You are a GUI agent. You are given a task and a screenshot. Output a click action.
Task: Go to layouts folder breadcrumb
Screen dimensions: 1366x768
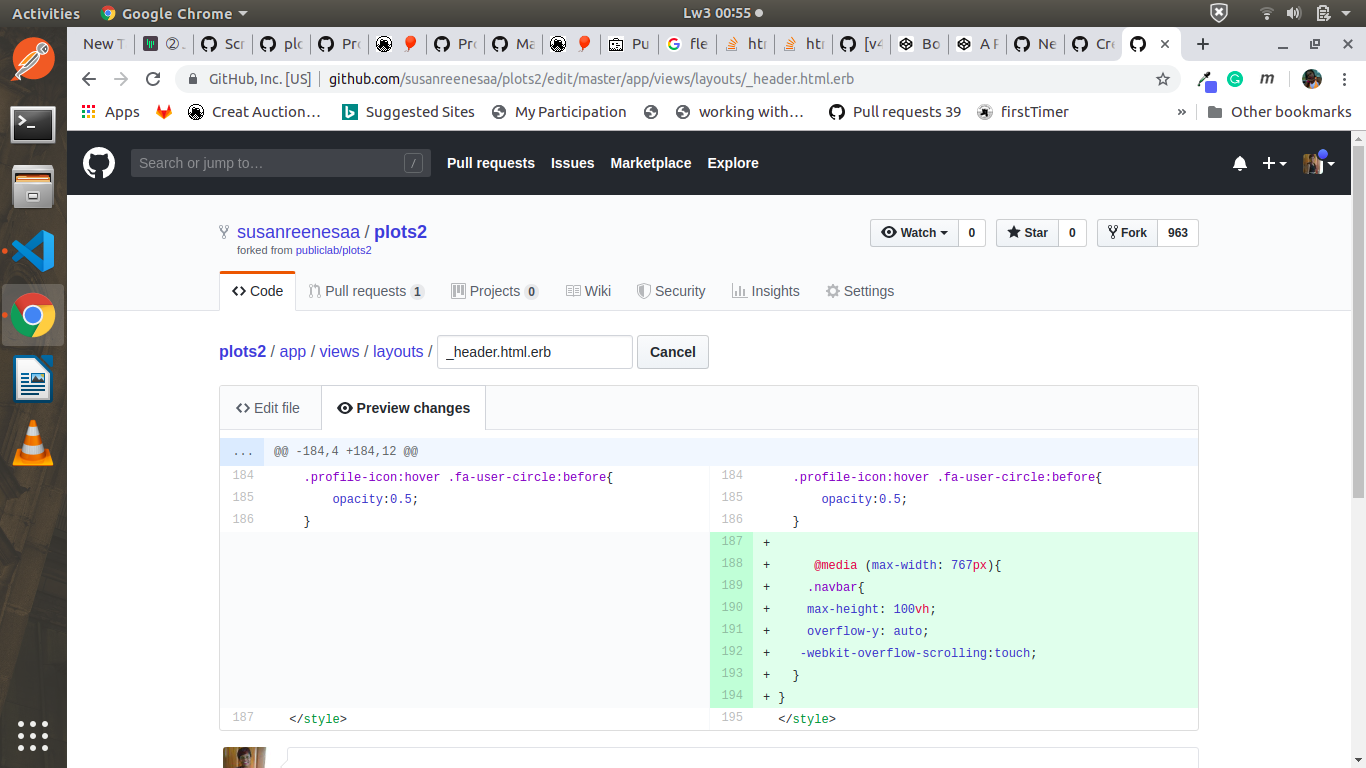point(398,352)
